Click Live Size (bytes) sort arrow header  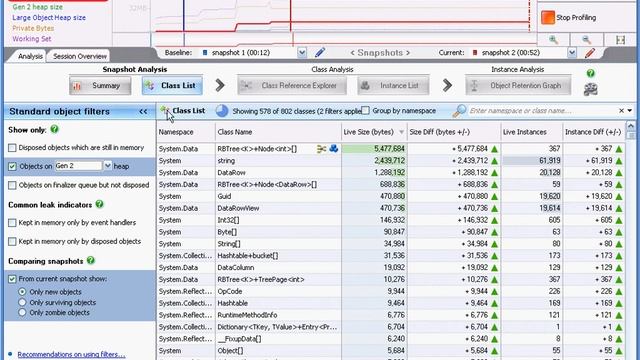[401, 132]
